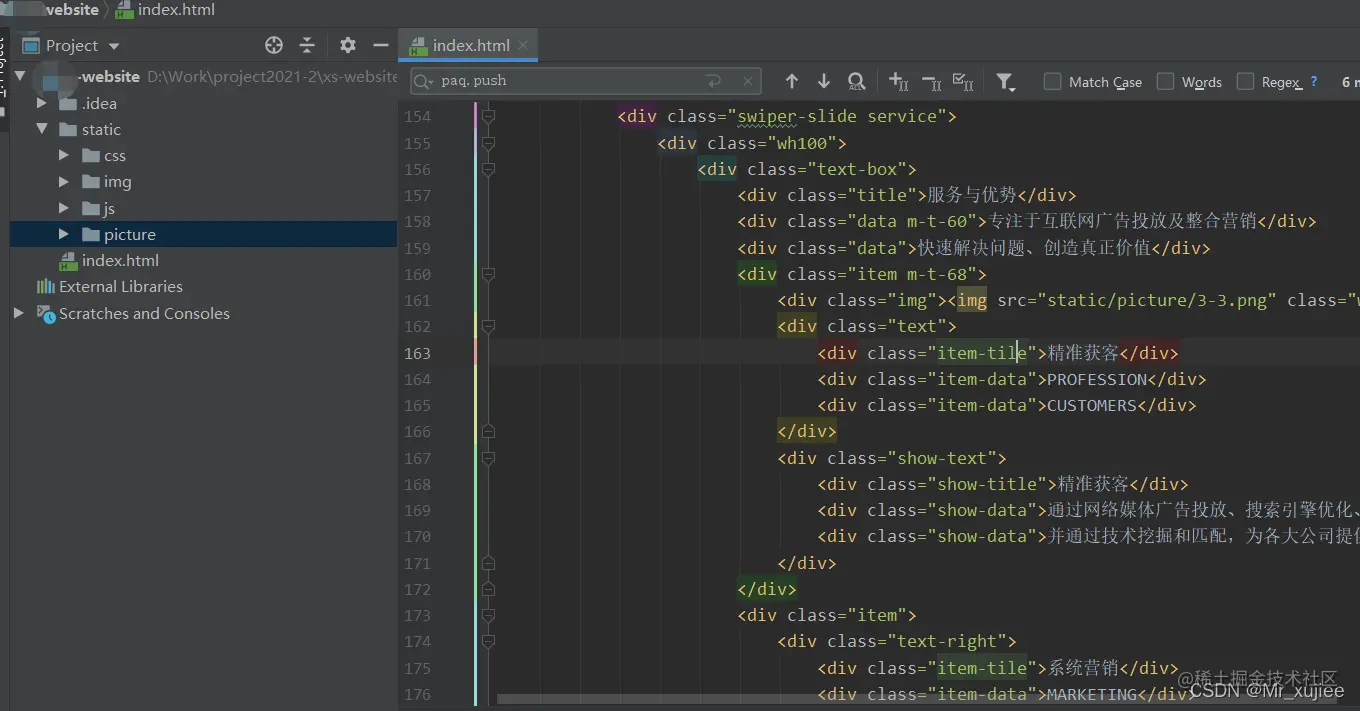Click the picture folder icon
This screenshot has height=711, width=1360.
[x=90, y=234]
